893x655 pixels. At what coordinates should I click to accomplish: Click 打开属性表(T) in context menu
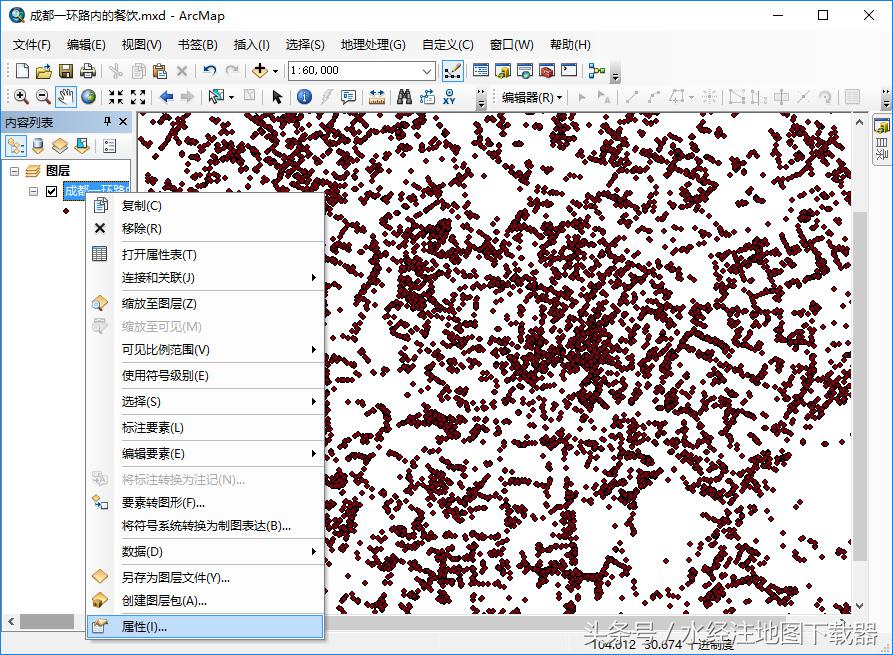159,254
